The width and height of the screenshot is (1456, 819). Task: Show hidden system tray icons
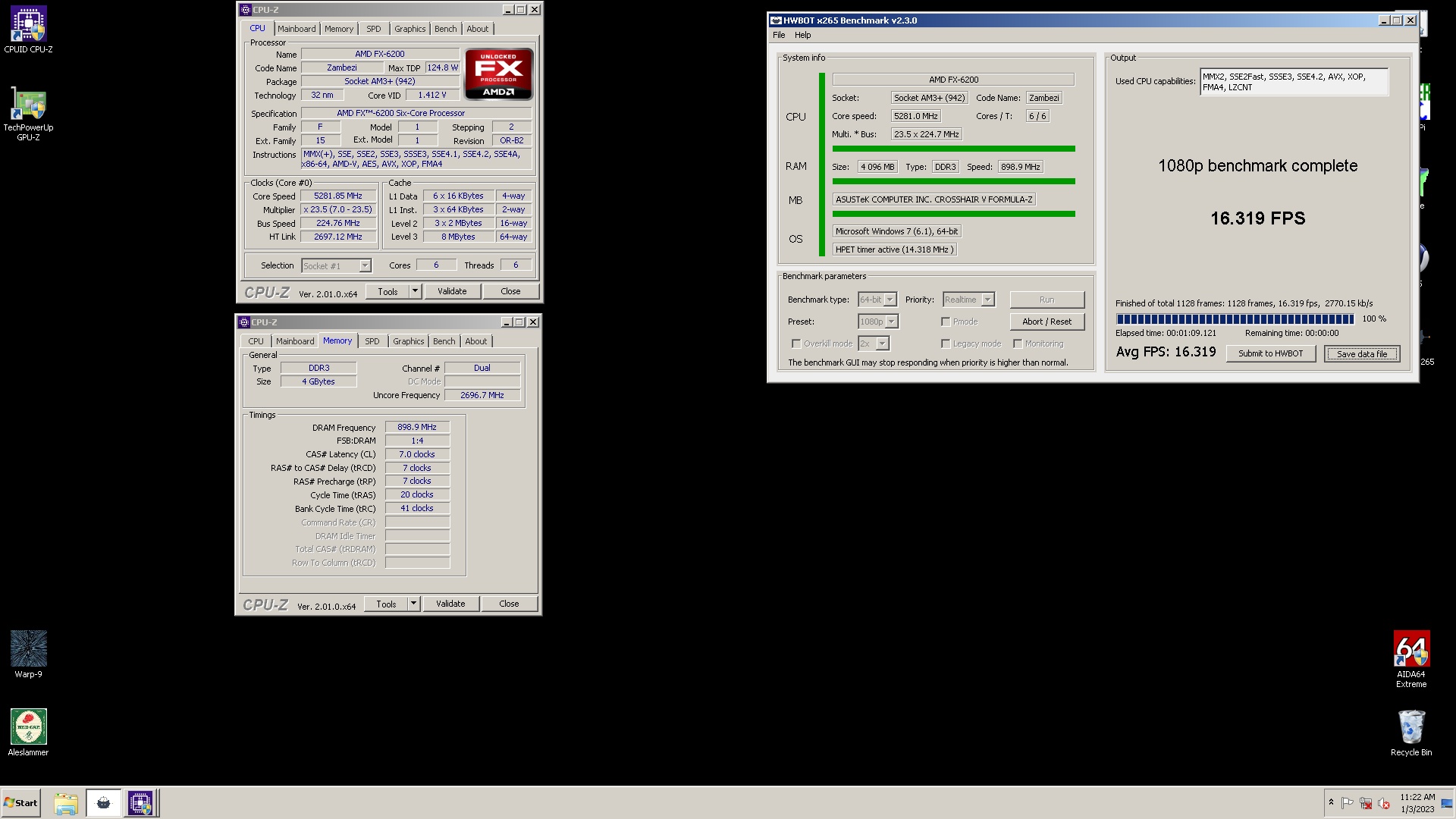(1331, 802)
